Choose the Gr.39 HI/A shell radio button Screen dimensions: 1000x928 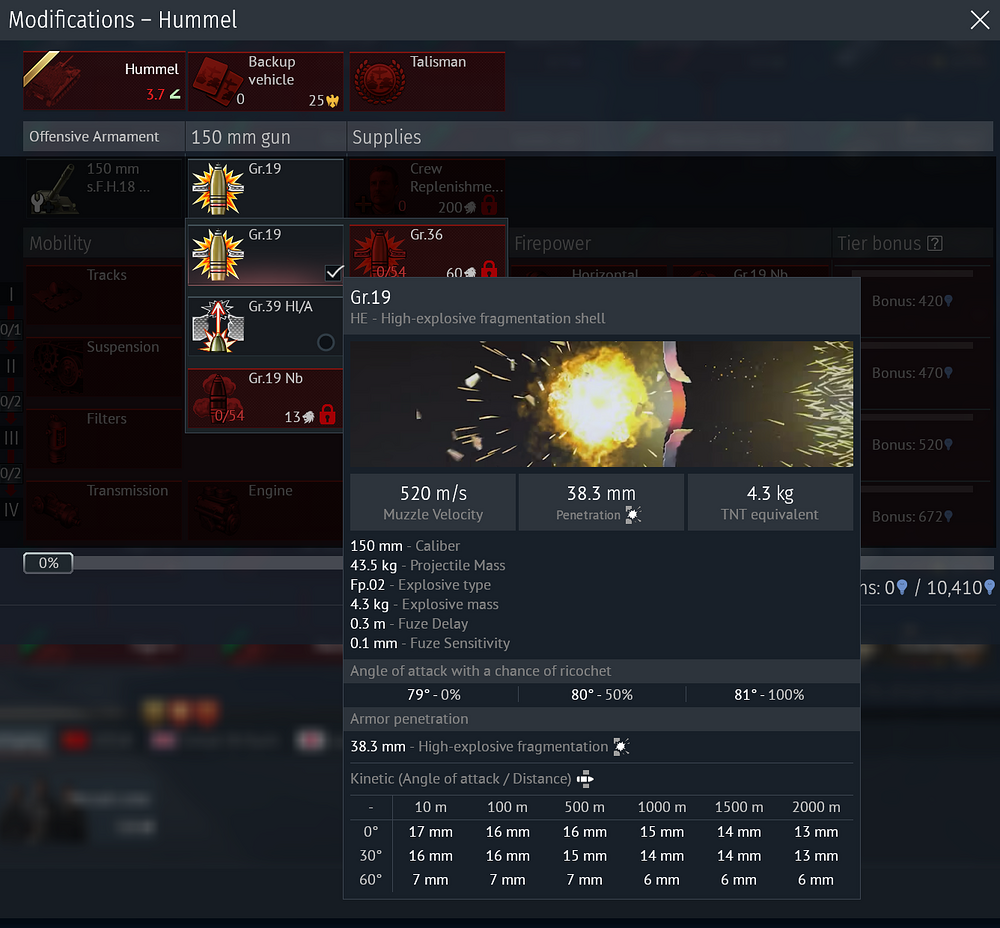coord(326,342)
